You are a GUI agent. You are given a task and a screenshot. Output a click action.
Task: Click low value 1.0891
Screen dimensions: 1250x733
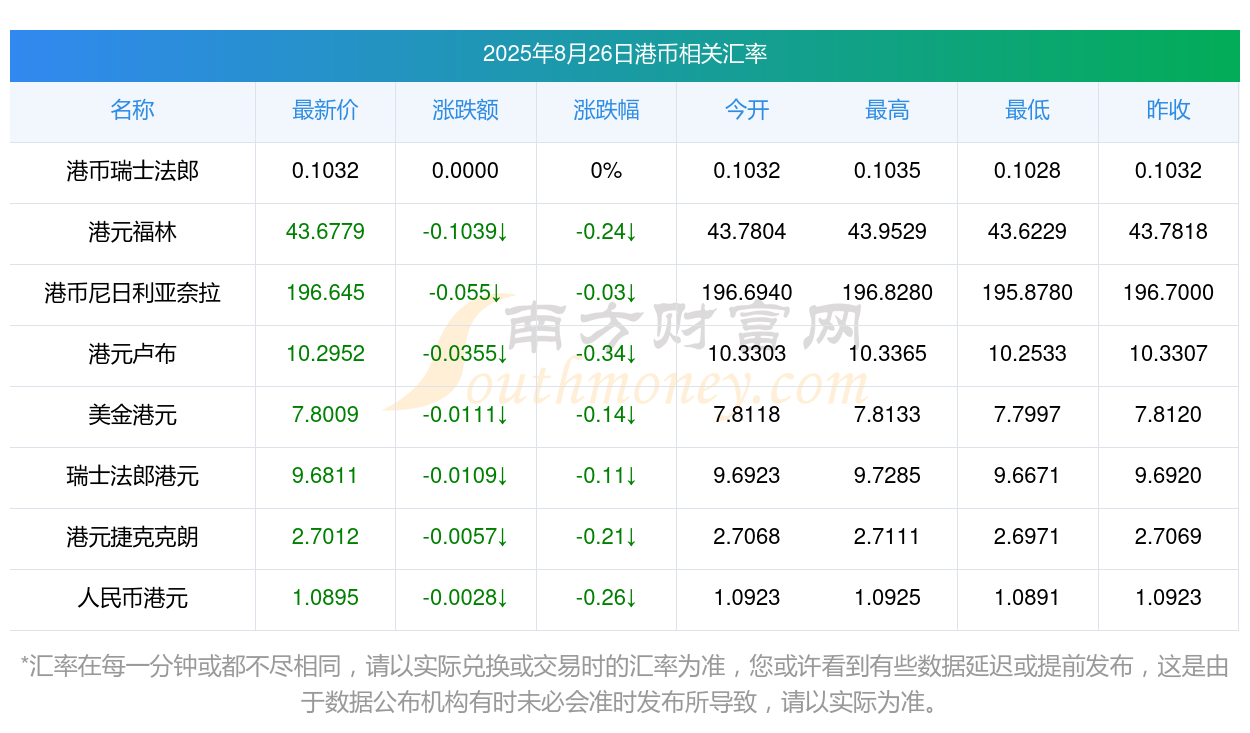[x=1027, y=598]
